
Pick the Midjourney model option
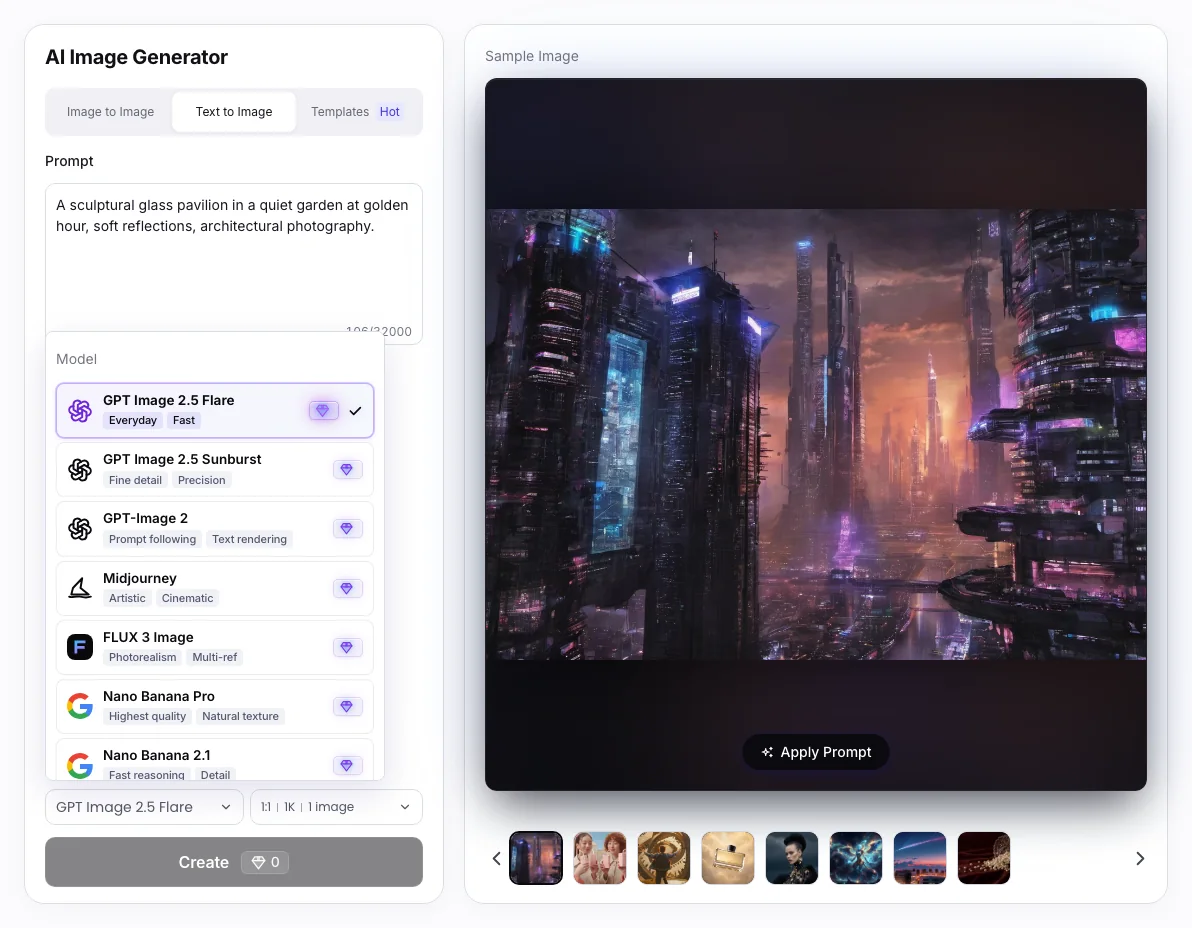click(215, 588)
